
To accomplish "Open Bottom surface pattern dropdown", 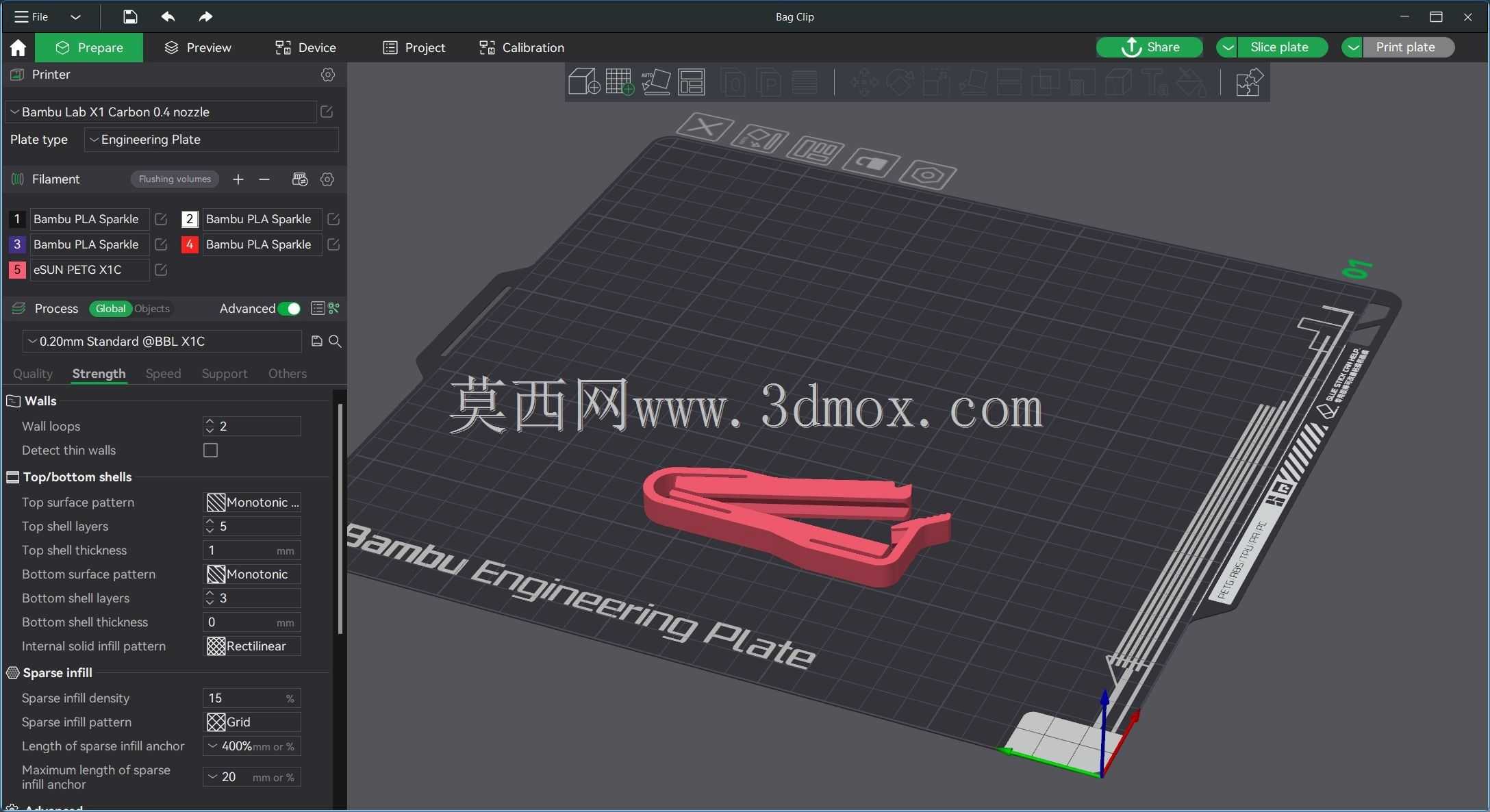I will 253,574.
